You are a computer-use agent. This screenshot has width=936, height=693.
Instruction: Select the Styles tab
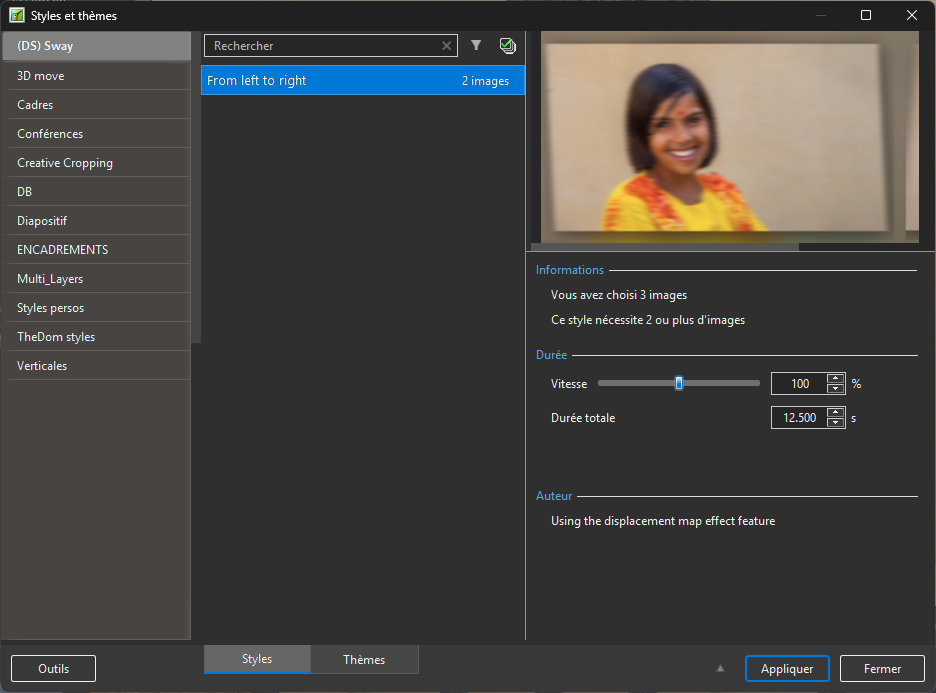coord(257,660)
